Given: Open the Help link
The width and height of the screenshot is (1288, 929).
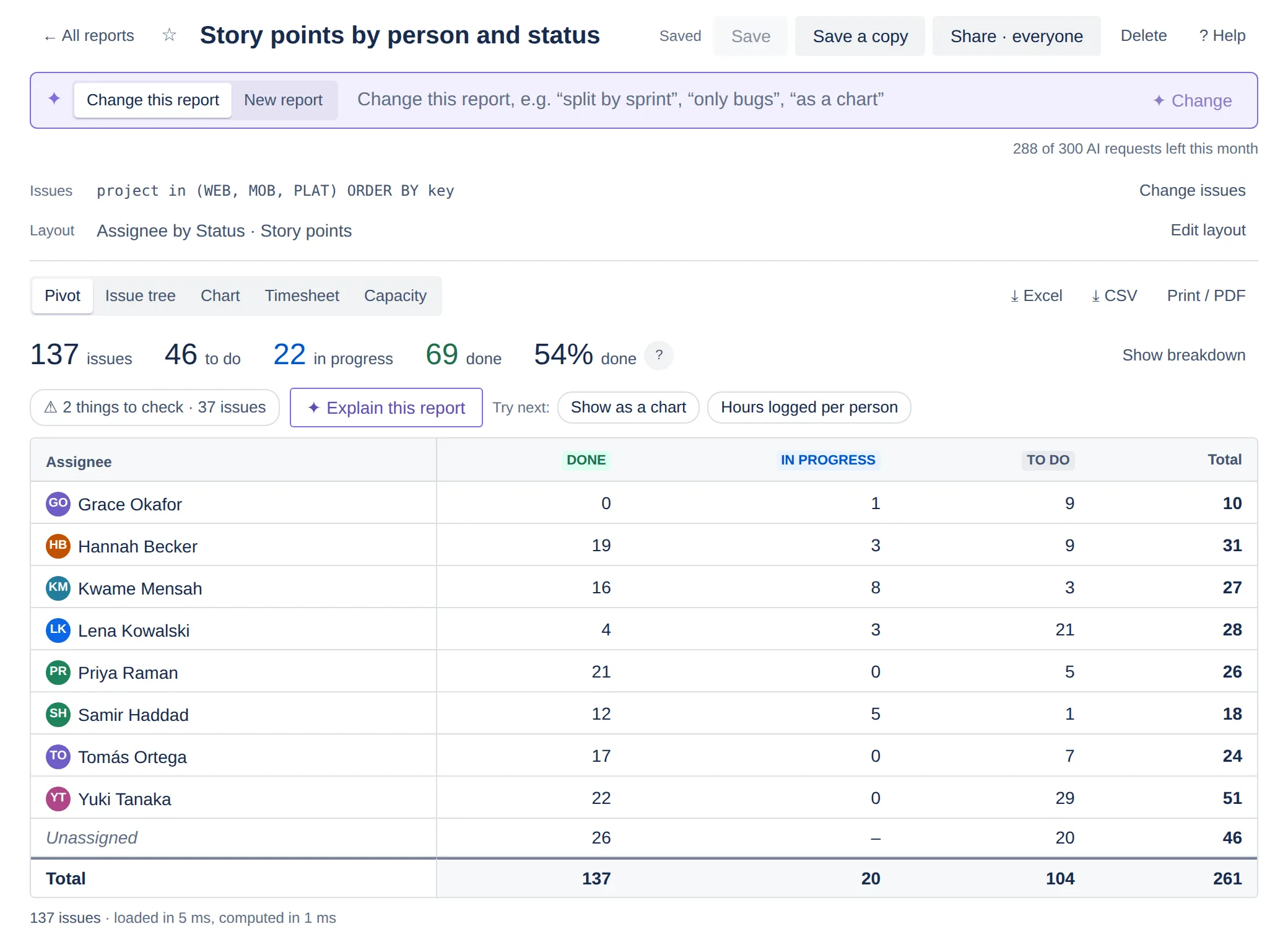Looking at the screenshot, I should (x=1222, y=36).
